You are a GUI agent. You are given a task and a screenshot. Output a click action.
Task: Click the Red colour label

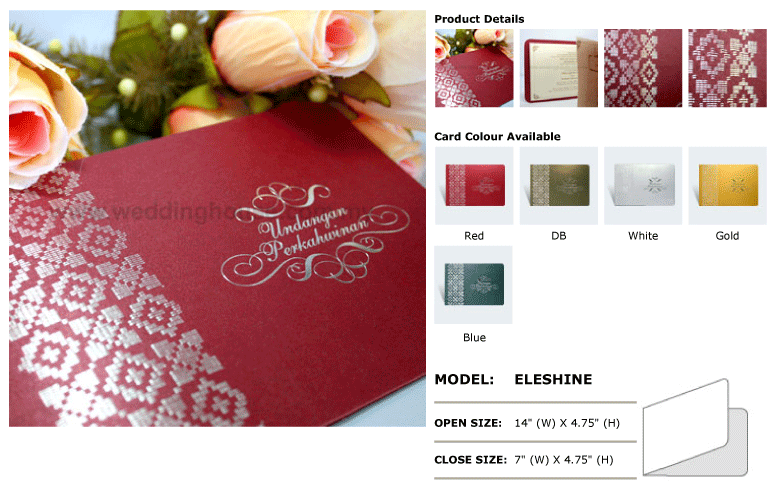[x=474, y=236]
